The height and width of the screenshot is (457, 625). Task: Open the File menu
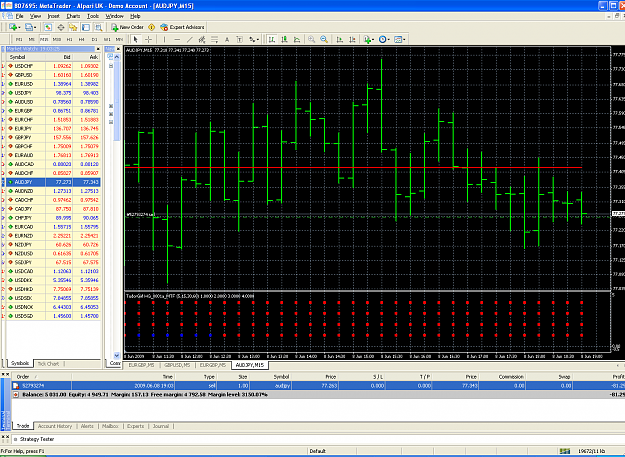point(20,16)
